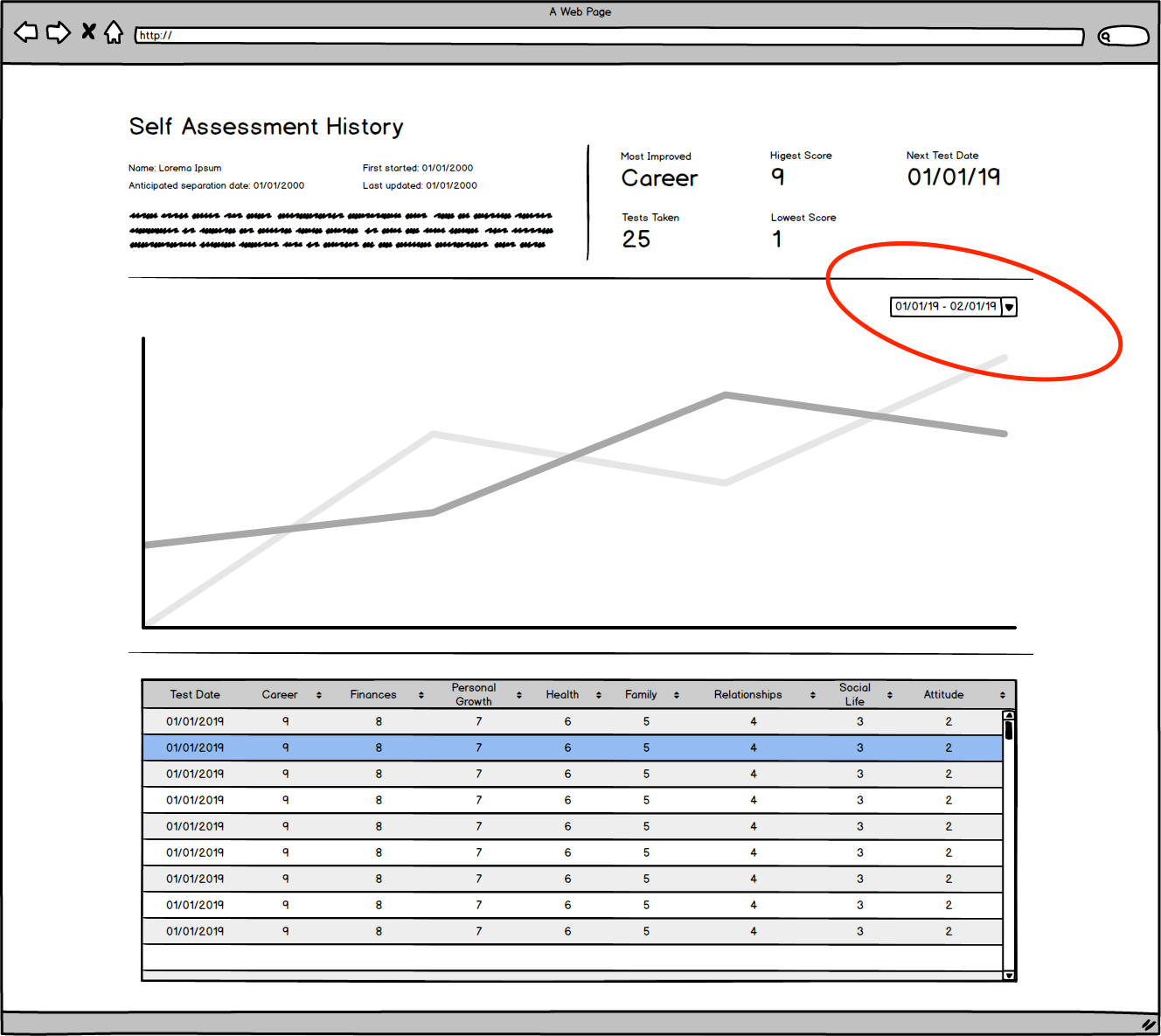
Task: Click the browser forward arrow
Action: tap(59, 33)
